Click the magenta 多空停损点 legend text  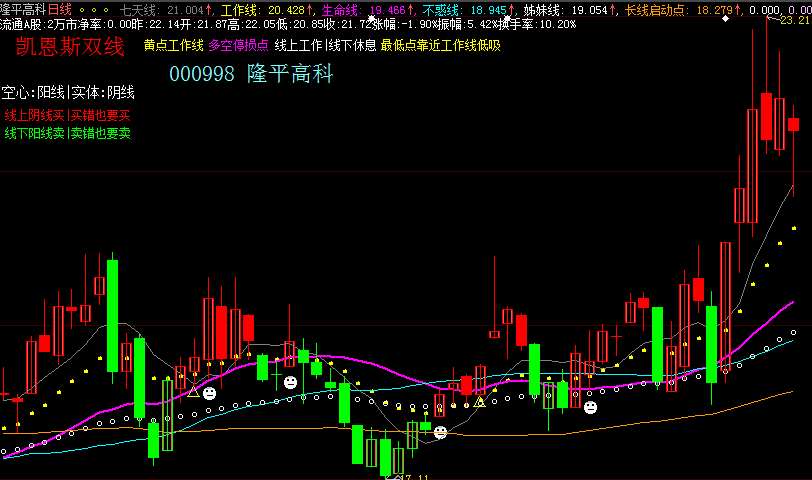point(238,45)
